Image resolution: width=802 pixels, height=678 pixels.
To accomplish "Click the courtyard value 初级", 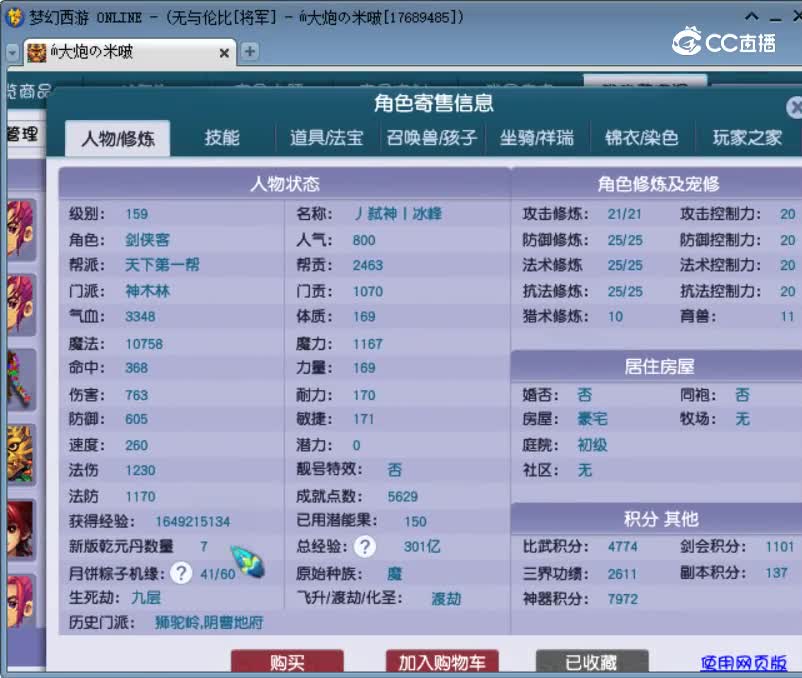I will click(592, 445).
